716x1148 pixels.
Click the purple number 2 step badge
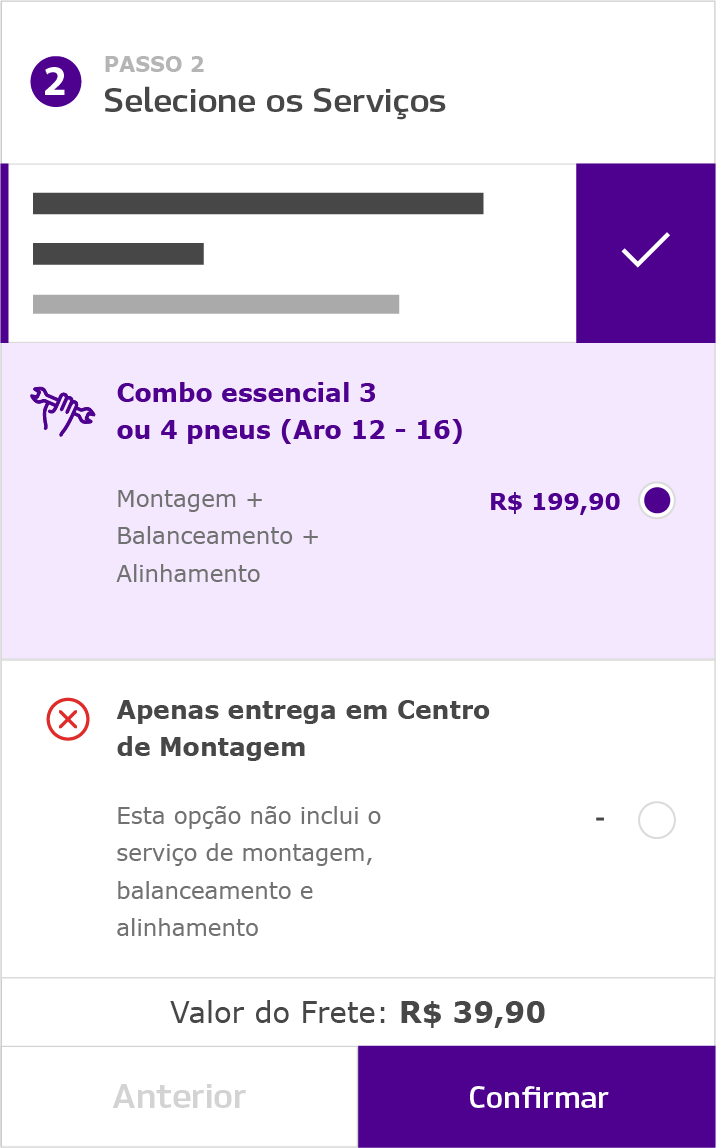(x=56, y=80)
